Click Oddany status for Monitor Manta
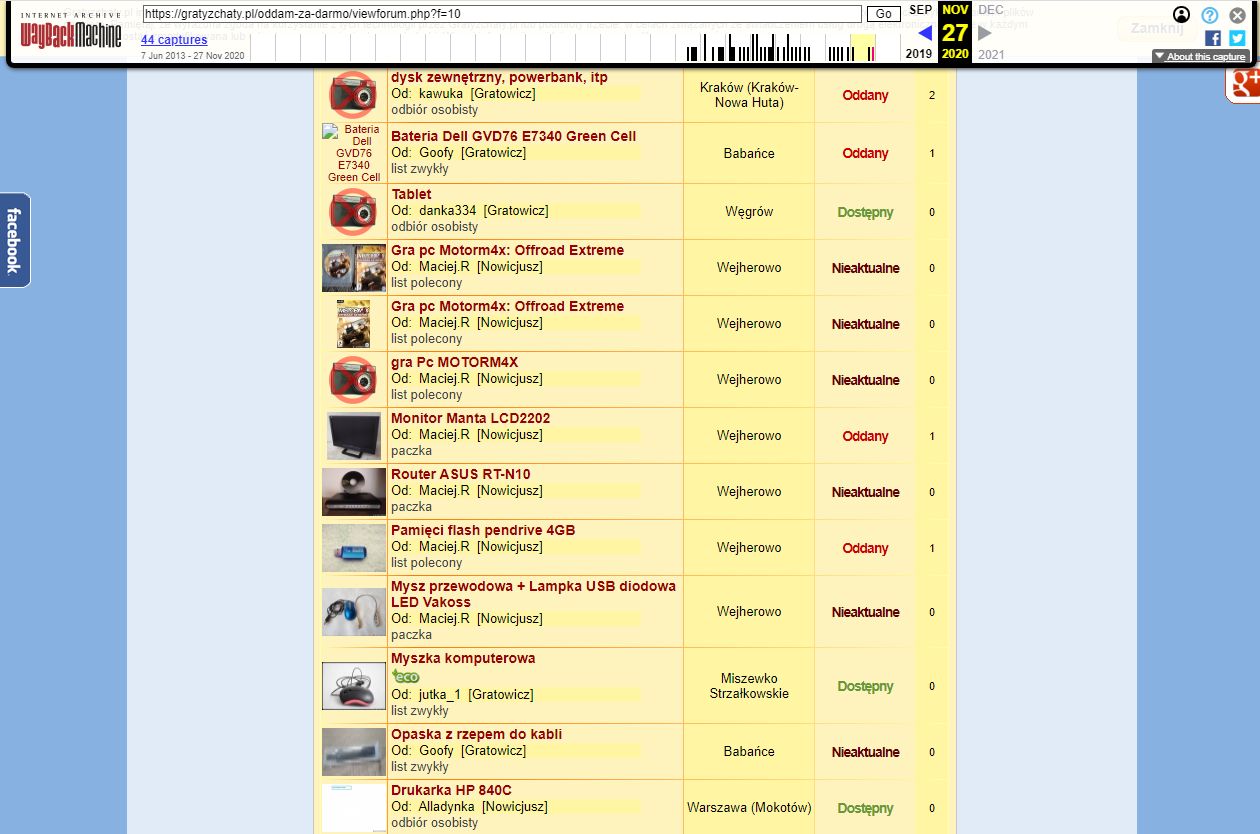 (x=865, y=436)
